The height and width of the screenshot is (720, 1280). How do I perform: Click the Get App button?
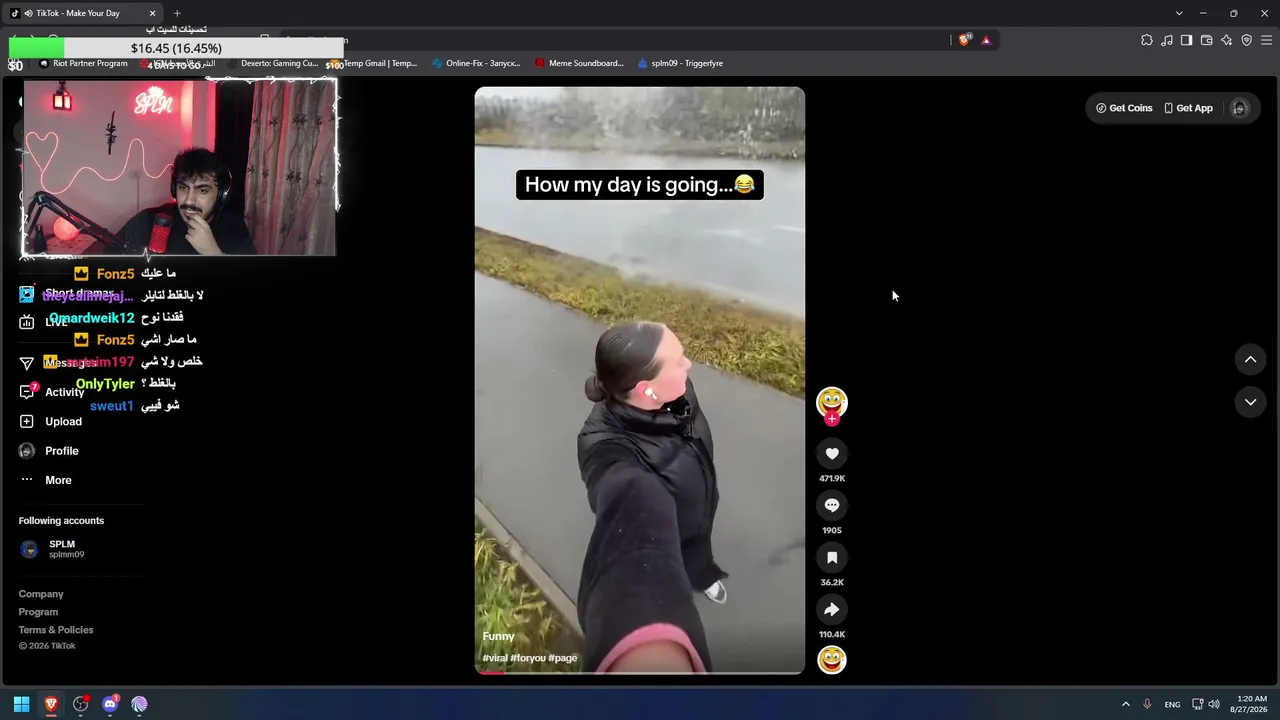click(1188, 108)
